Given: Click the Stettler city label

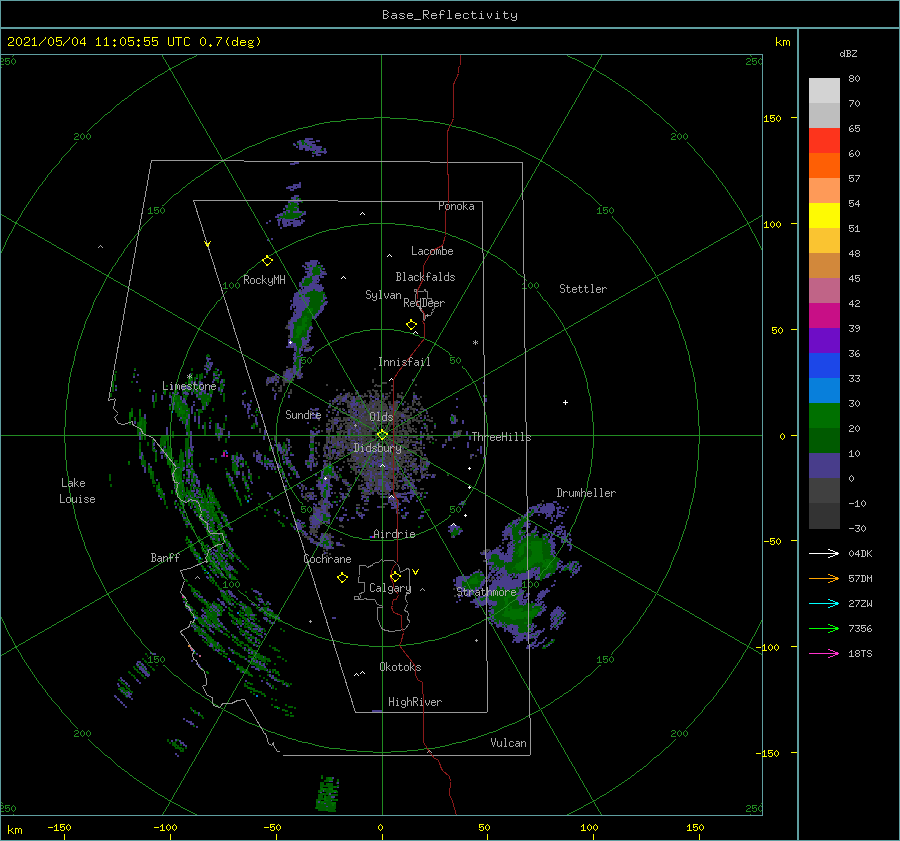Looking at the screenshot, I should [x=583, y=289].
